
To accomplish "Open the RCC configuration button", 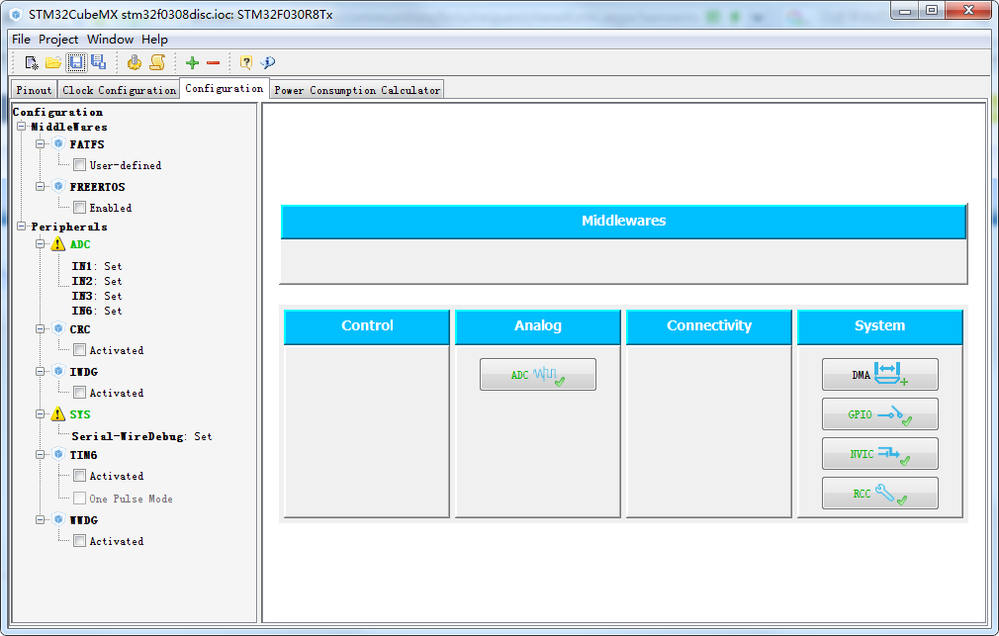I will [880, 493].
